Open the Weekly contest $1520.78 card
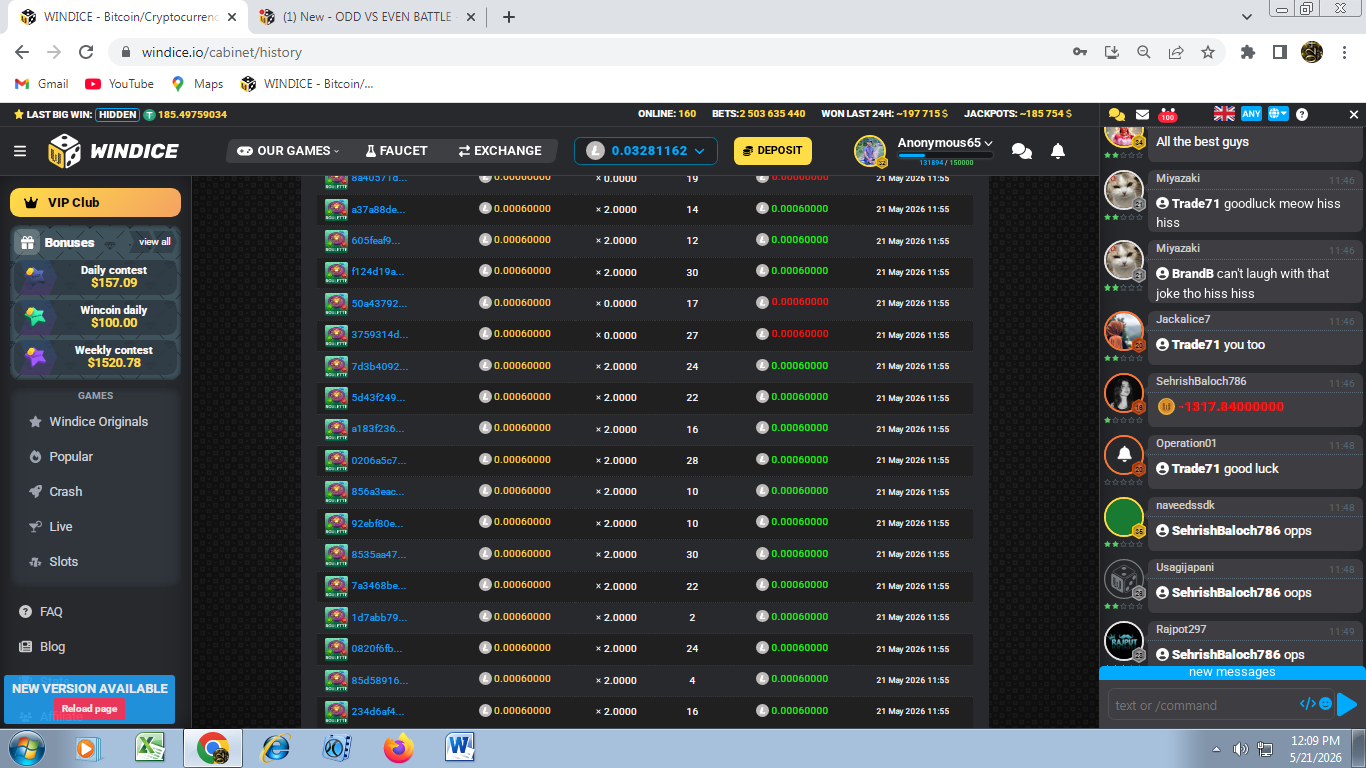The width and height of the screenshot is (1366, 768). (96, 357)
